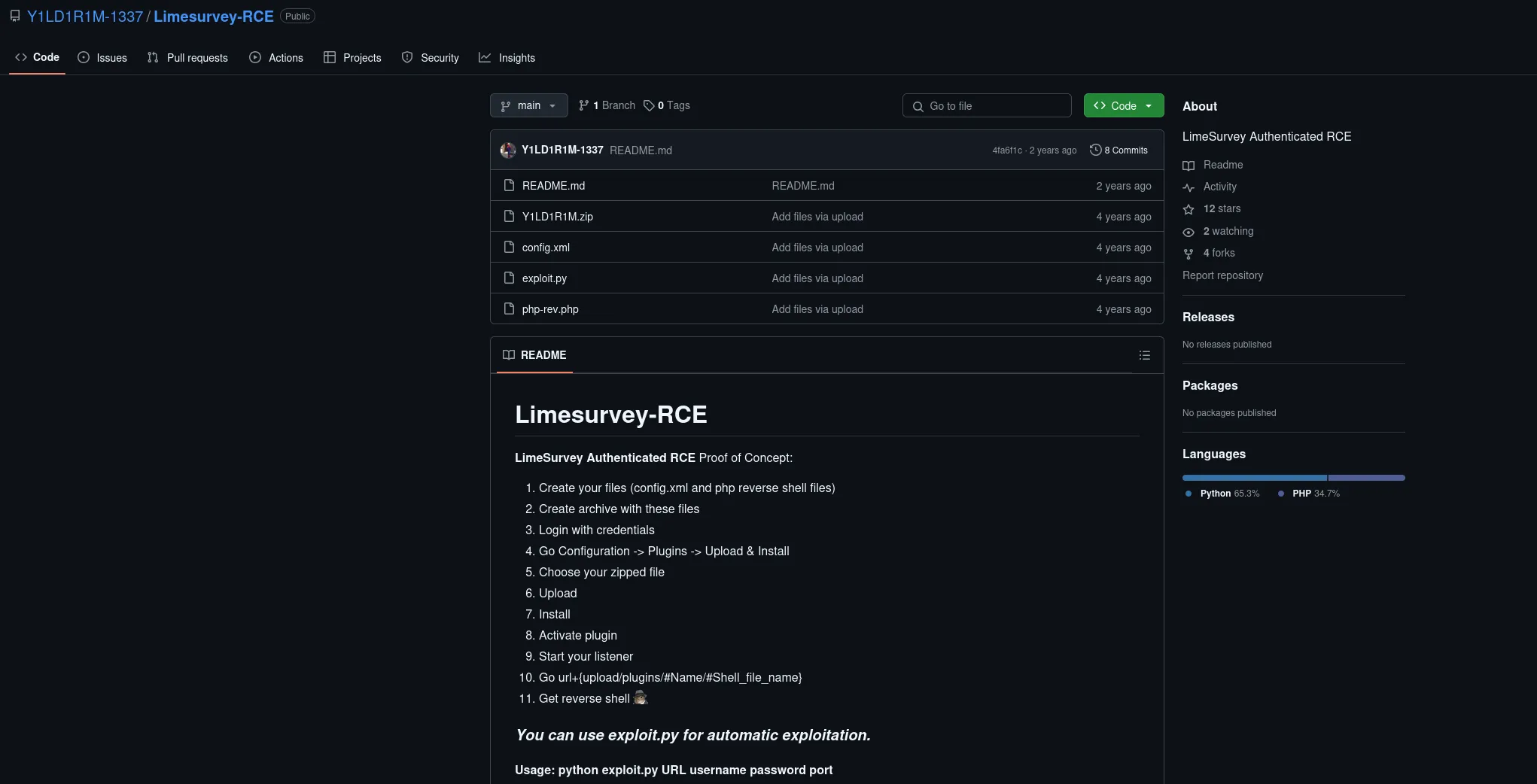
Task: Open the Y1LD1R1M-1337 owner profile link
Action: (x=85, y=17)
